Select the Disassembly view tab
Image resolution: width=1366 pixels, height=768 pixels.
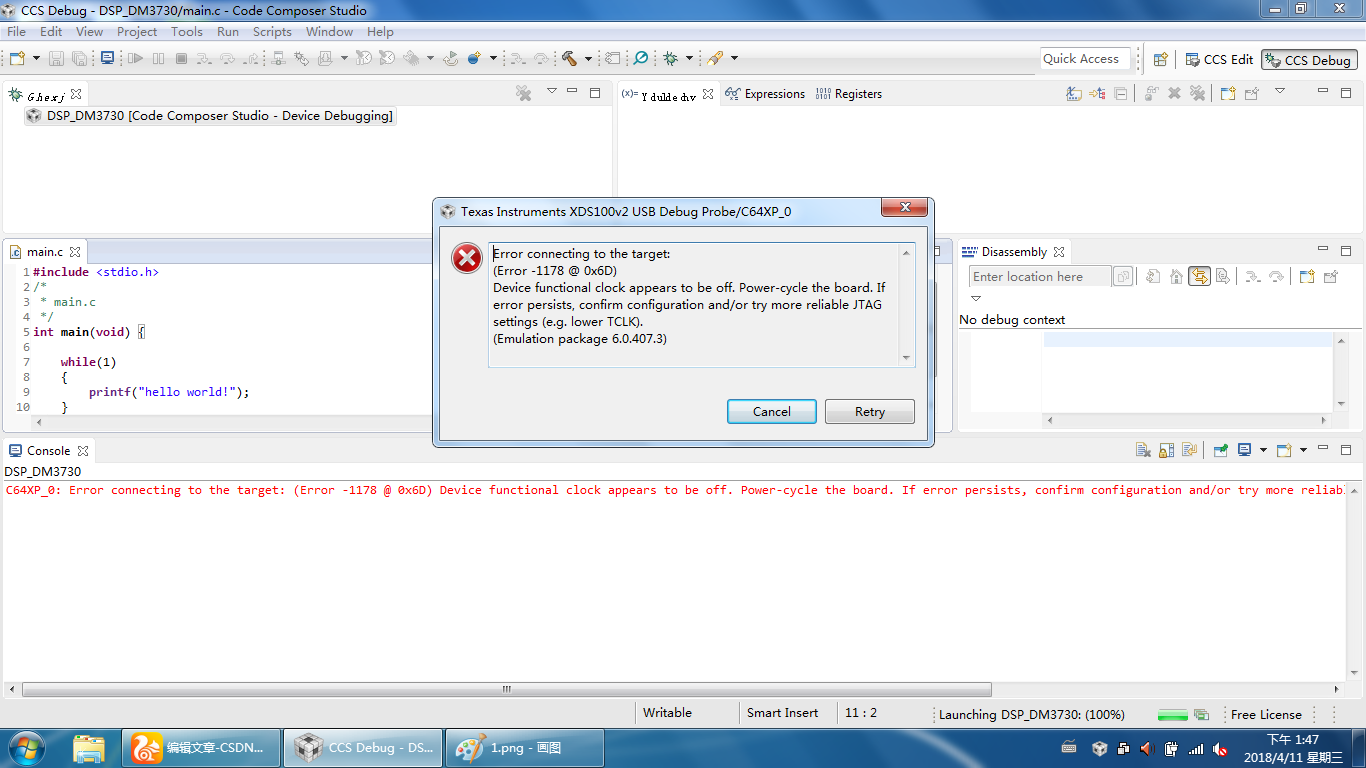(x=1013, y=252)
